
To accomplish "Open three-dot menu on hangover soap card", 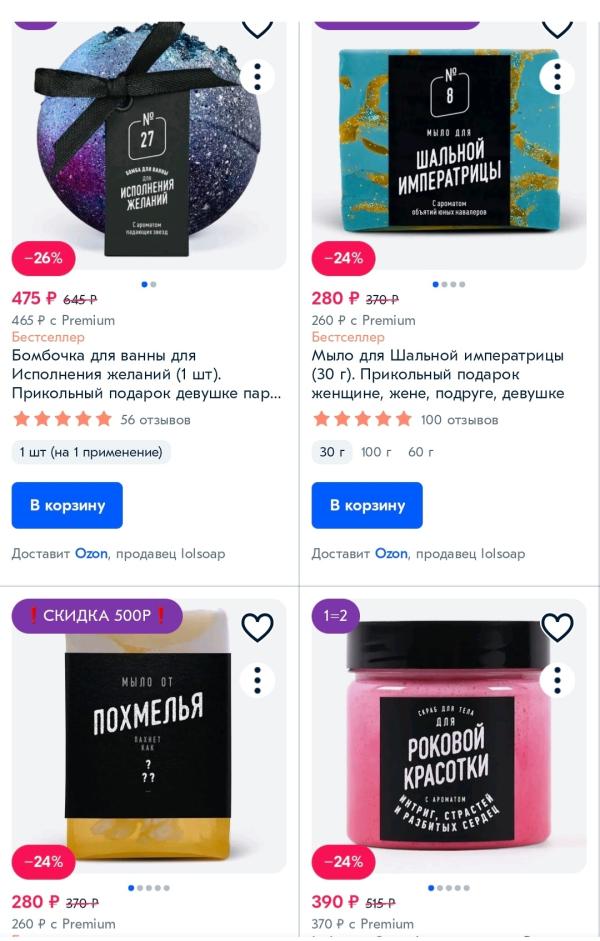I will (257, 681).
